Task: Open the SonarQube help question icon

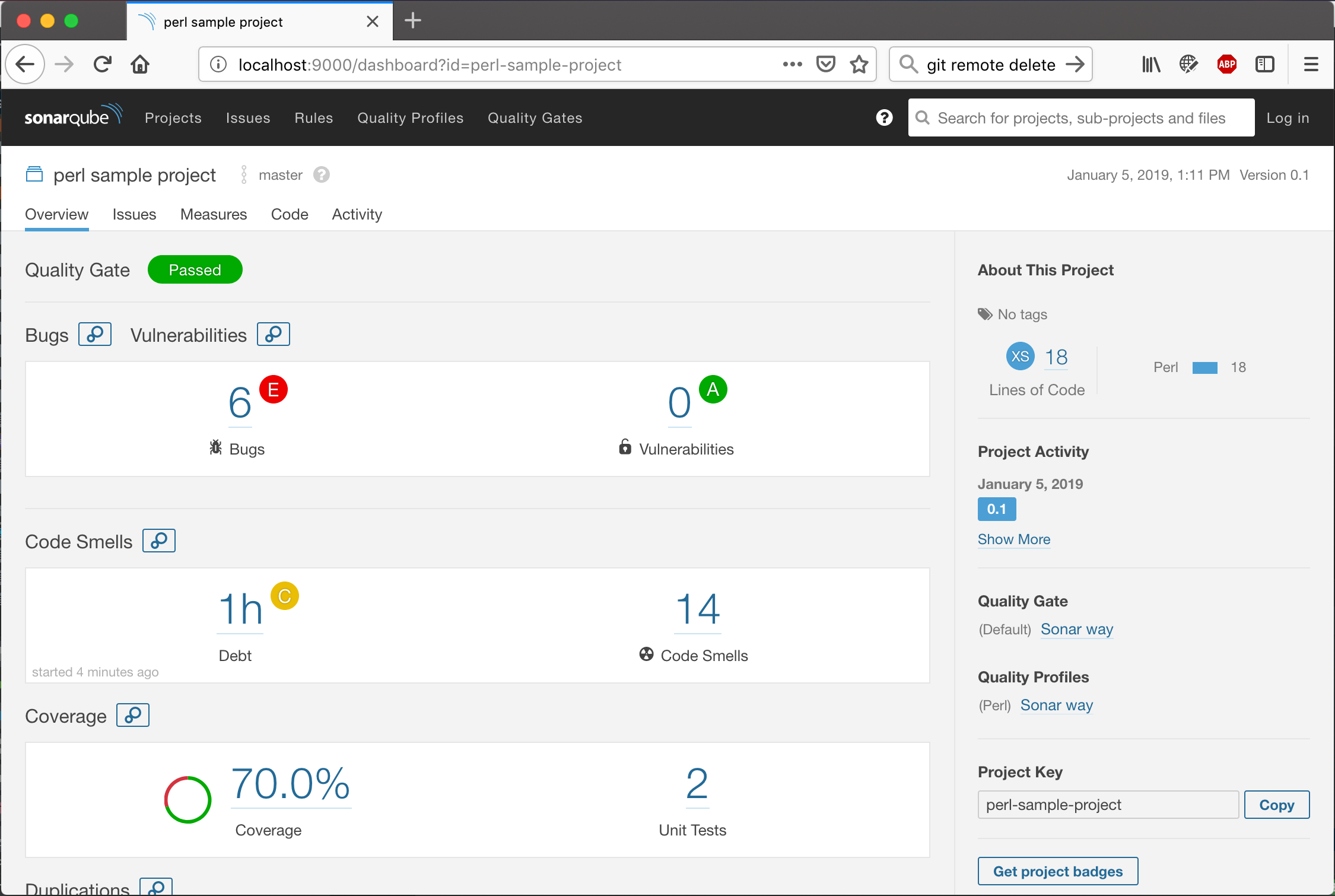Action: click(884, 117)
